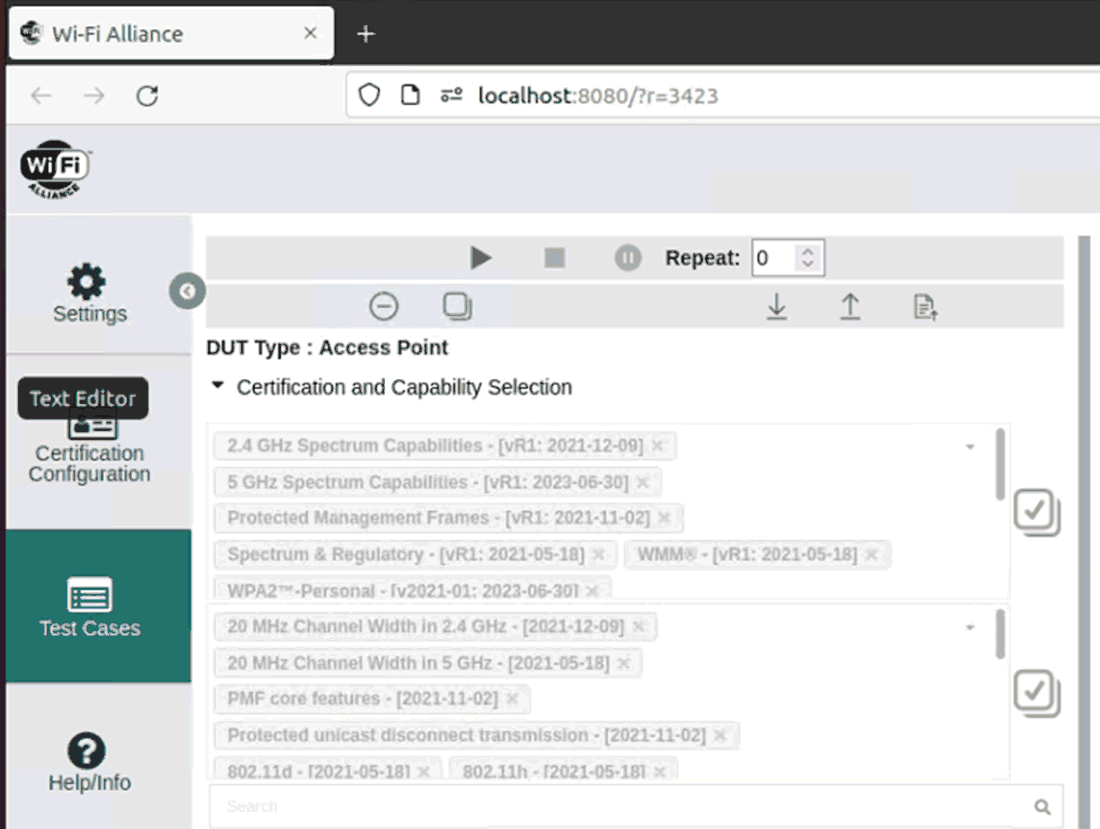Click the Play button to run tests
The image size is (1100, 829).
point(481,258)
